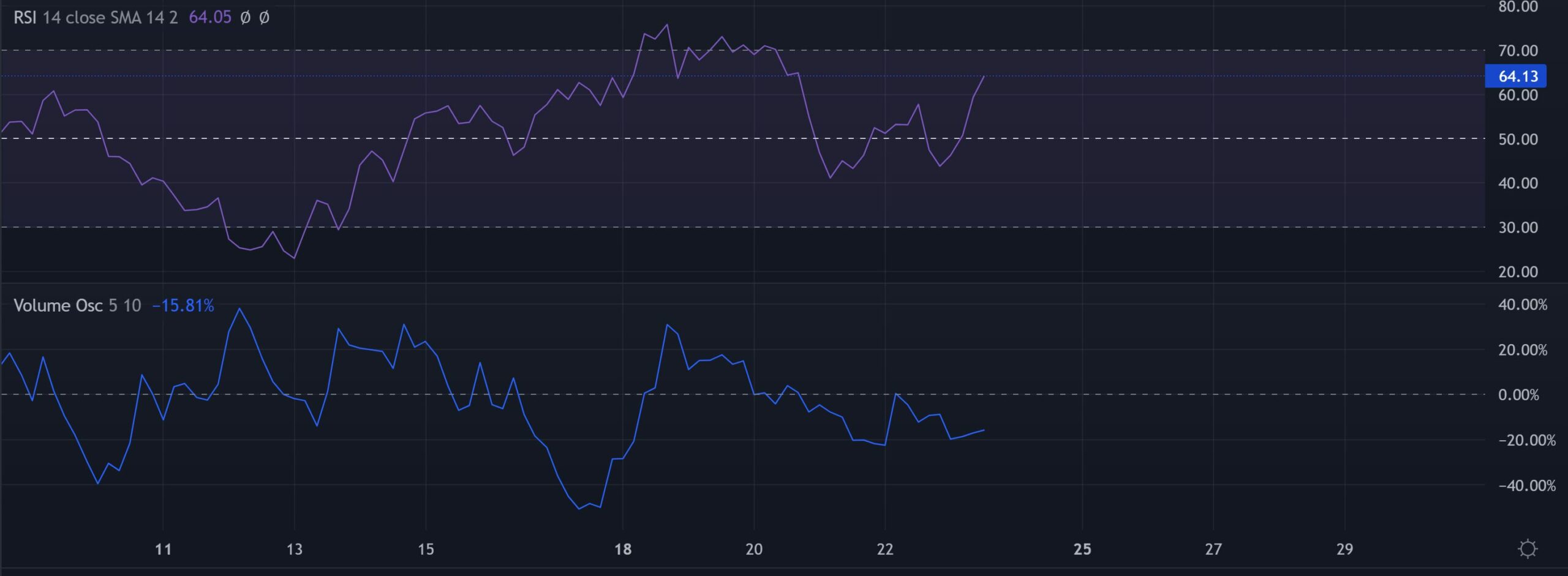Click the 50.00 RSI axis label

(1518, 139)
